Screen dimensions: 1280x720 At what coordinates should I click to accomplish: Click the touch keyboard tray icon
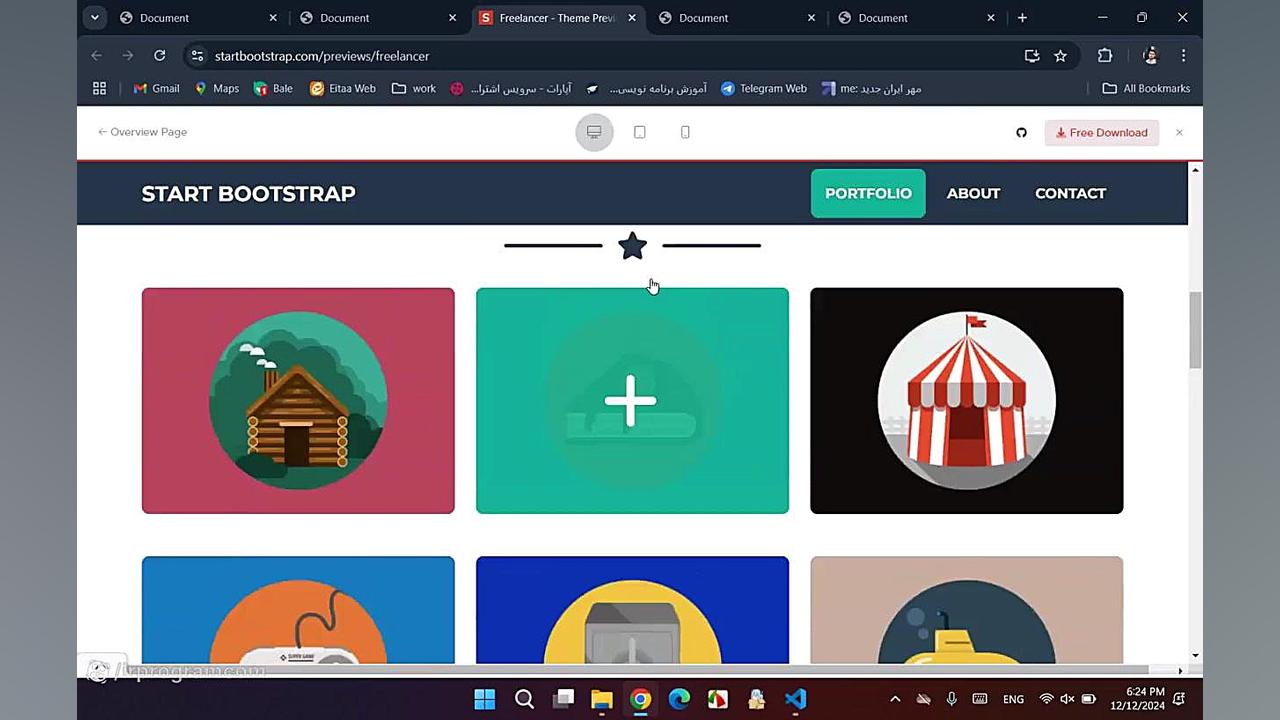click(x=980, y=699)
